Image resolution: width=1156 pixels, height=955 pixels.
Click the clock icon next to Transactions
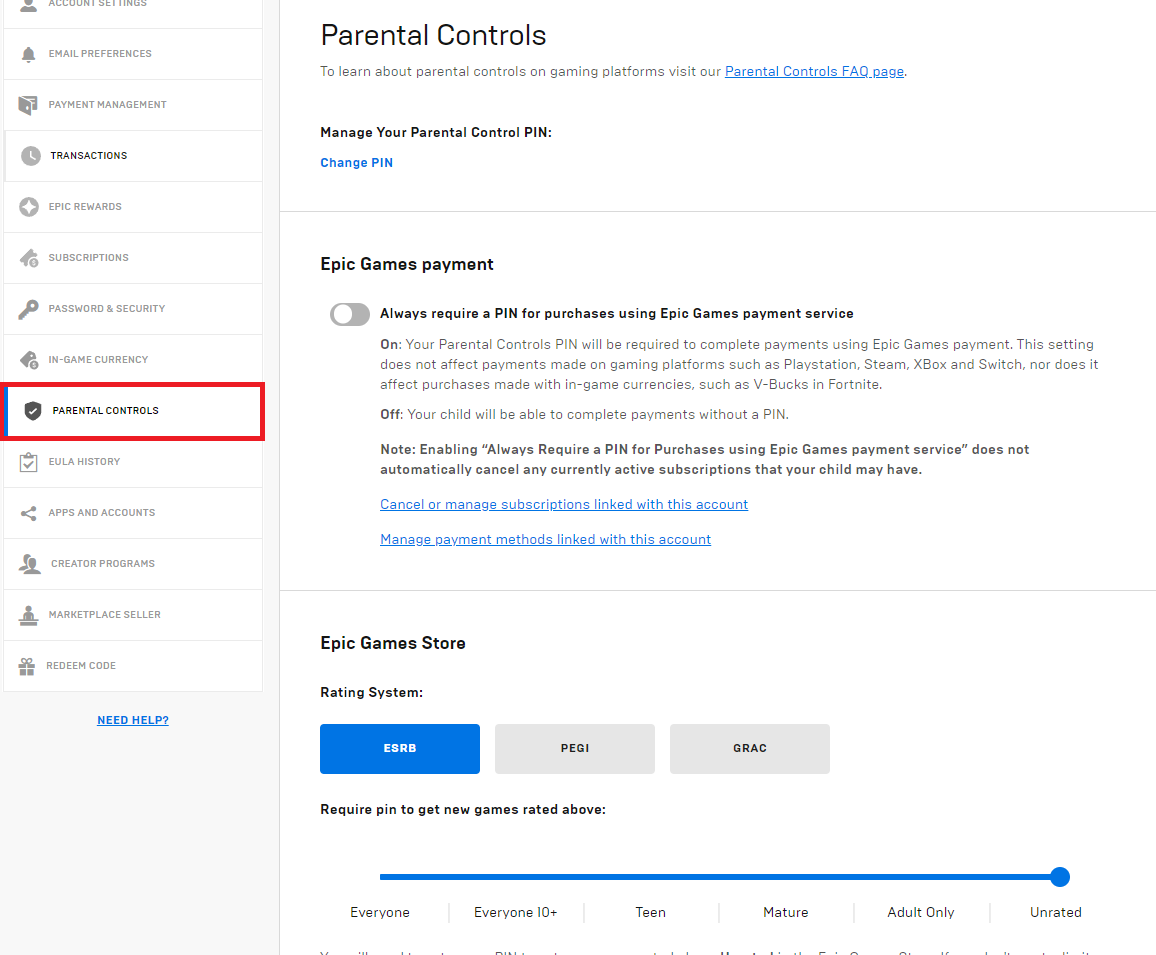click(31, 156)
